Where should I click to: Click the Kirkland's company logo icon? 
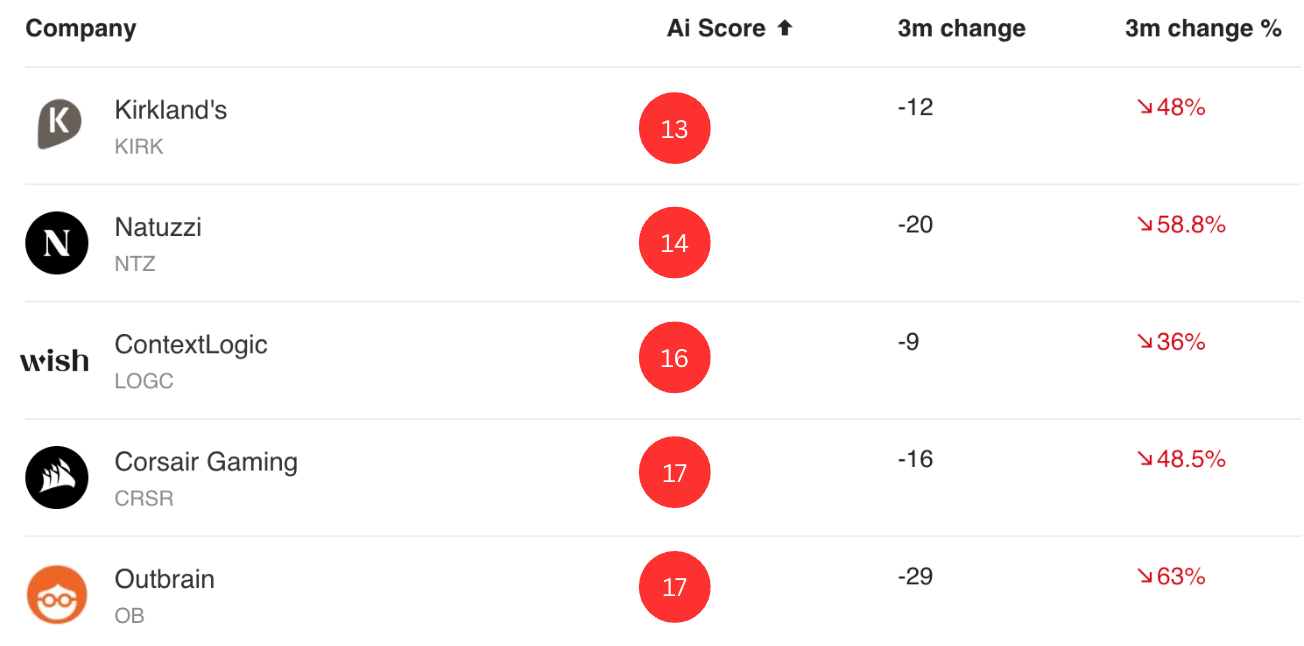(58, 125)
